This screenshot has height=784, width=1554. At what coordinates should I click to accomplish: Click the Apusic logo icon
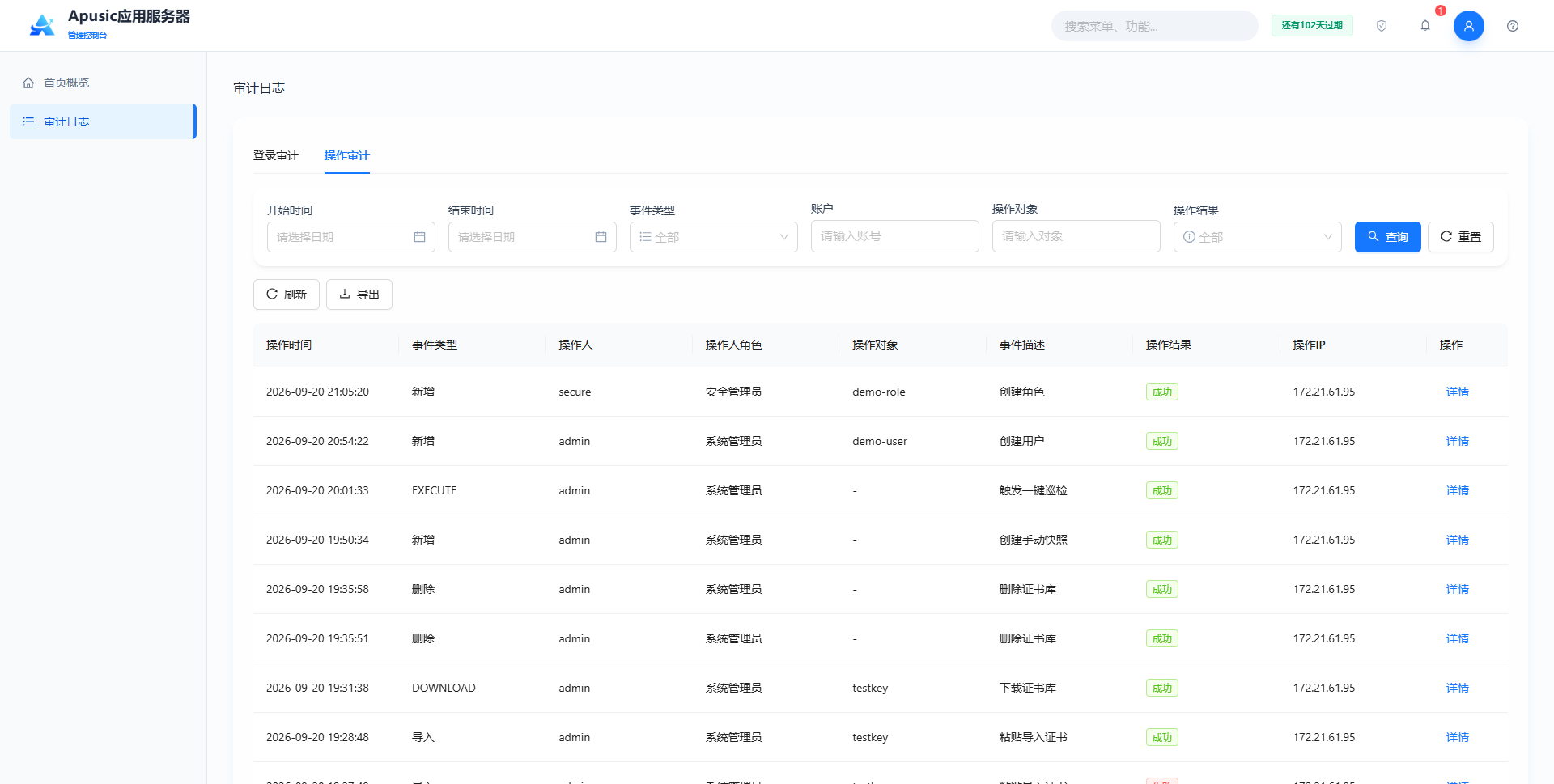(42, 25)
